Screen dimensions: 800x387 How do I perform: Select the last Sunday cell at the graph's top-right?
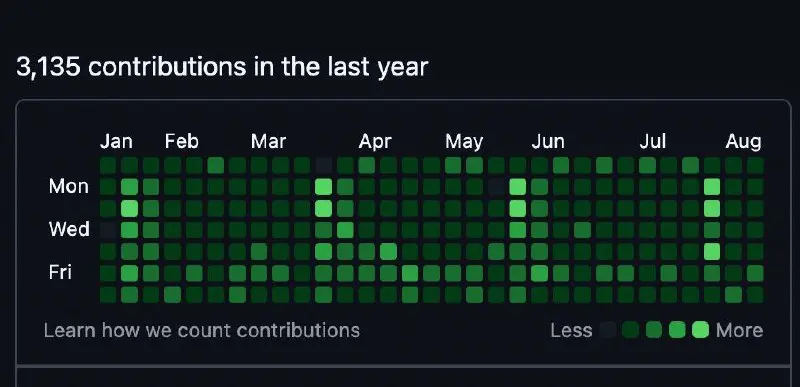pos(755,165)
